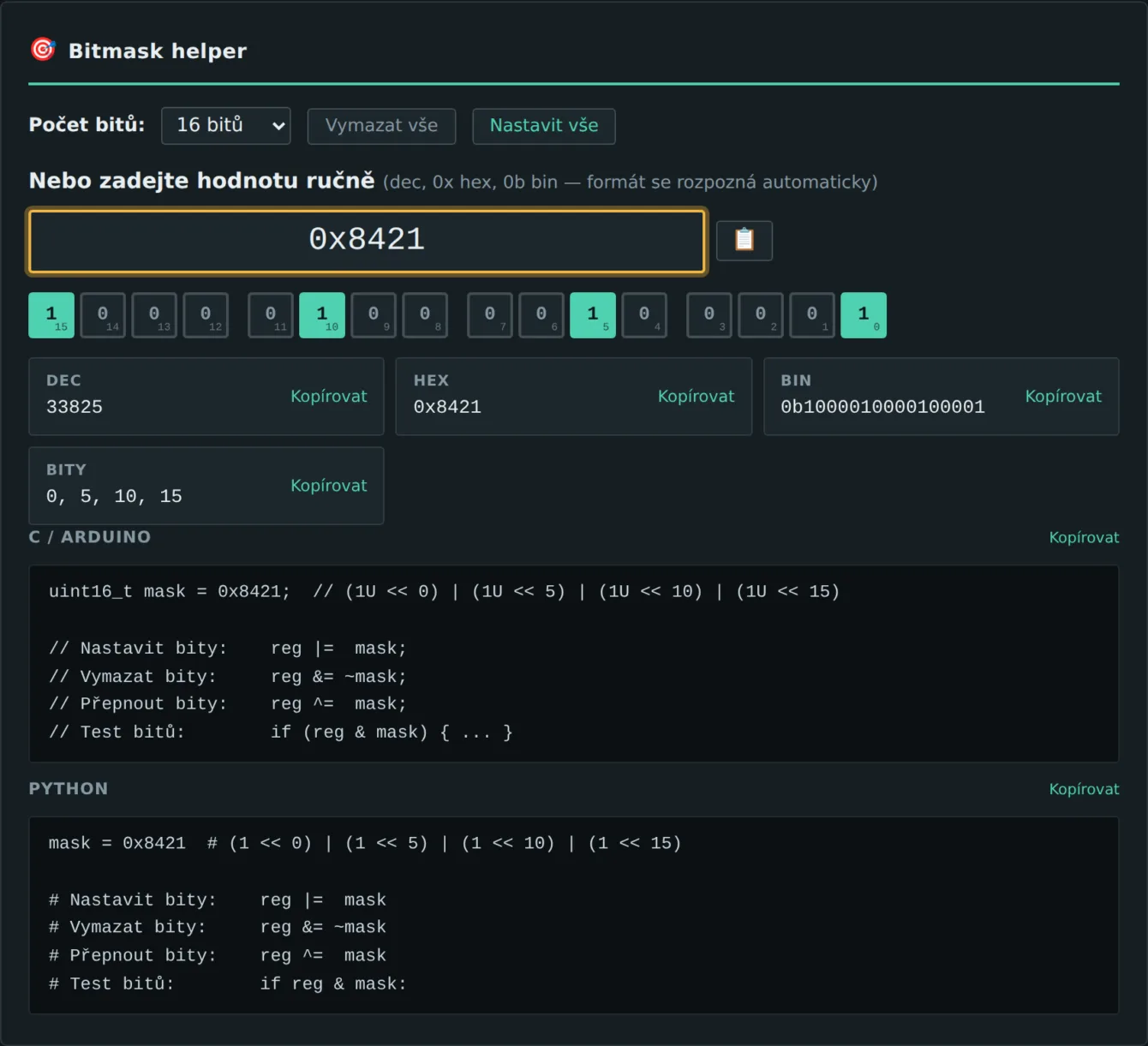Image resolution: width=1148 pixels, height=1046 pixels.
Task: Click the Python line '# Vymazat bity:'
Action: tap(128, 928)
